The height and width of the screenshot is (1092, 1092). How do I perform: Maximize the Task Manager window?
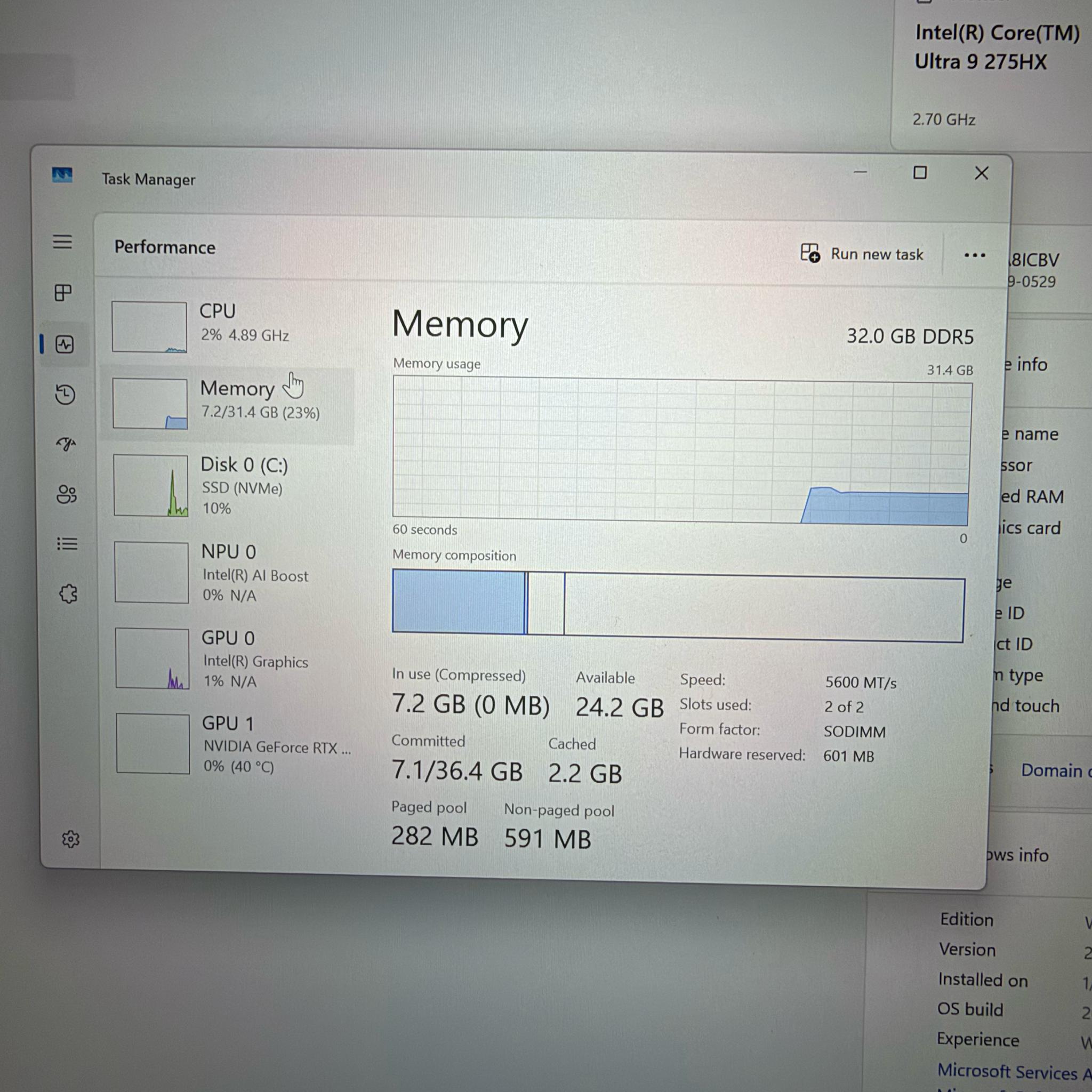pos(920,172)
